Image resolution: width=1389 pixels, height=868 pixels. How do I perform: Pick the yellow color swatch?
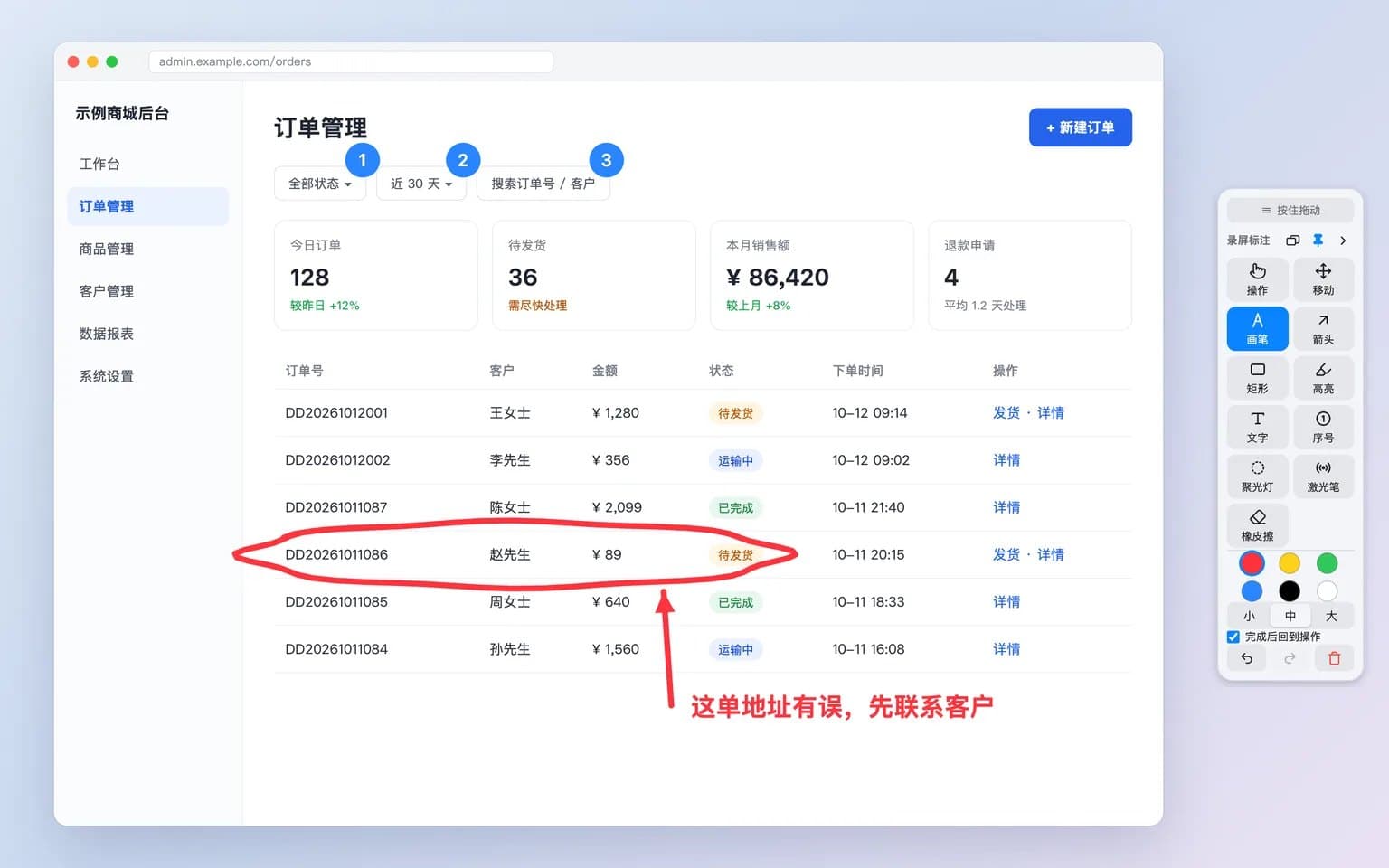[1290, 563]
